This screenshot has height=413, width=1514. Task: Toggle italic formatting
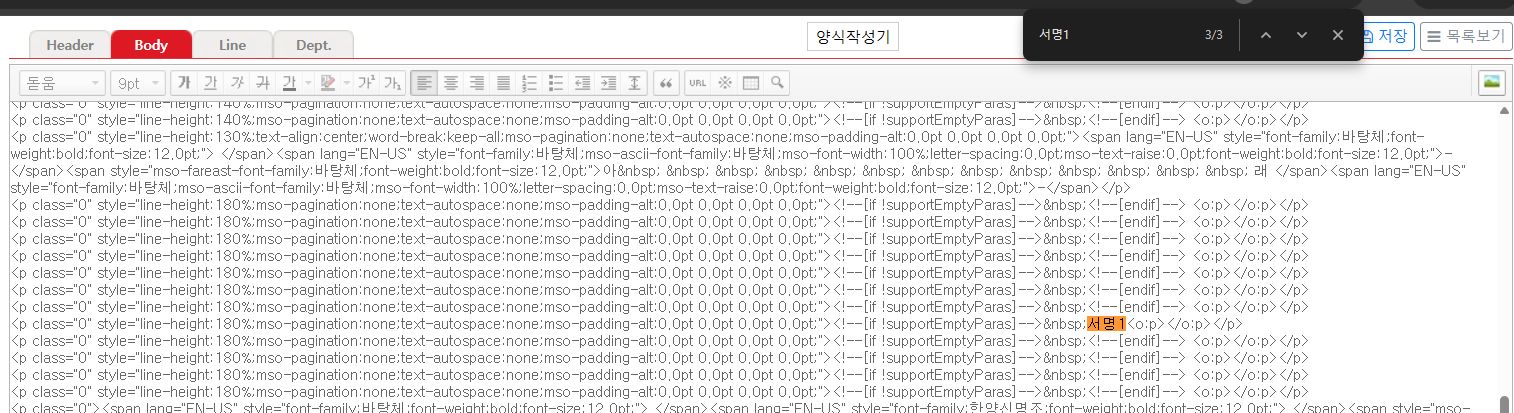237,82
